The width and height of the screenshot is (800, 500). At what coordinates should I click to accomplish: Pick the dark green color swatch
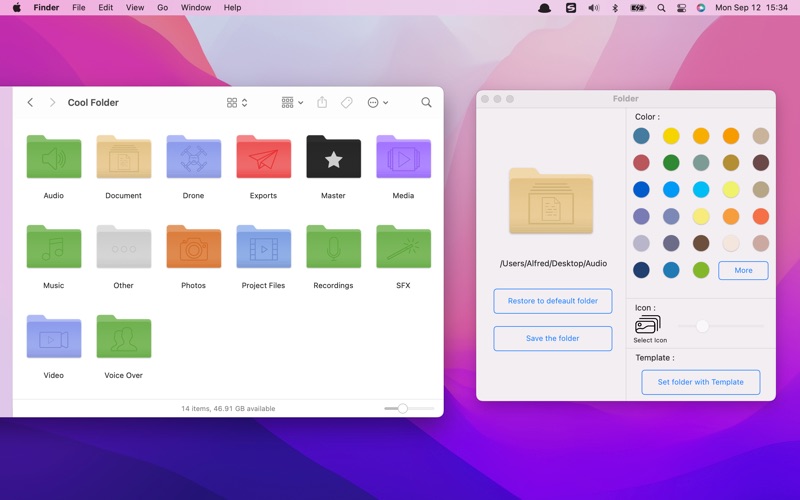coord(671,163)
